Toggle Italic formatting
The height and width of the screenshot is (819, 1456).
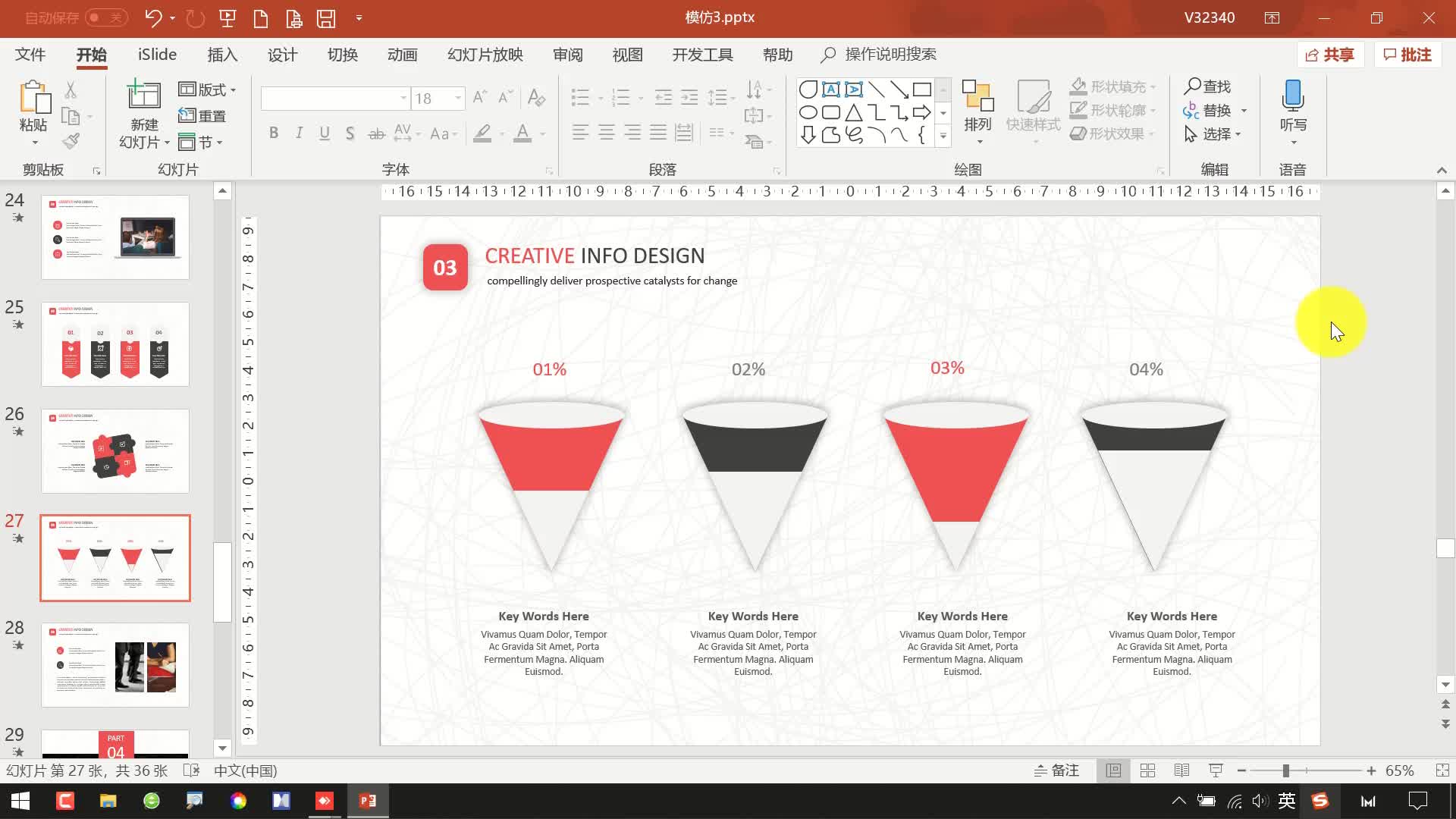300,133
